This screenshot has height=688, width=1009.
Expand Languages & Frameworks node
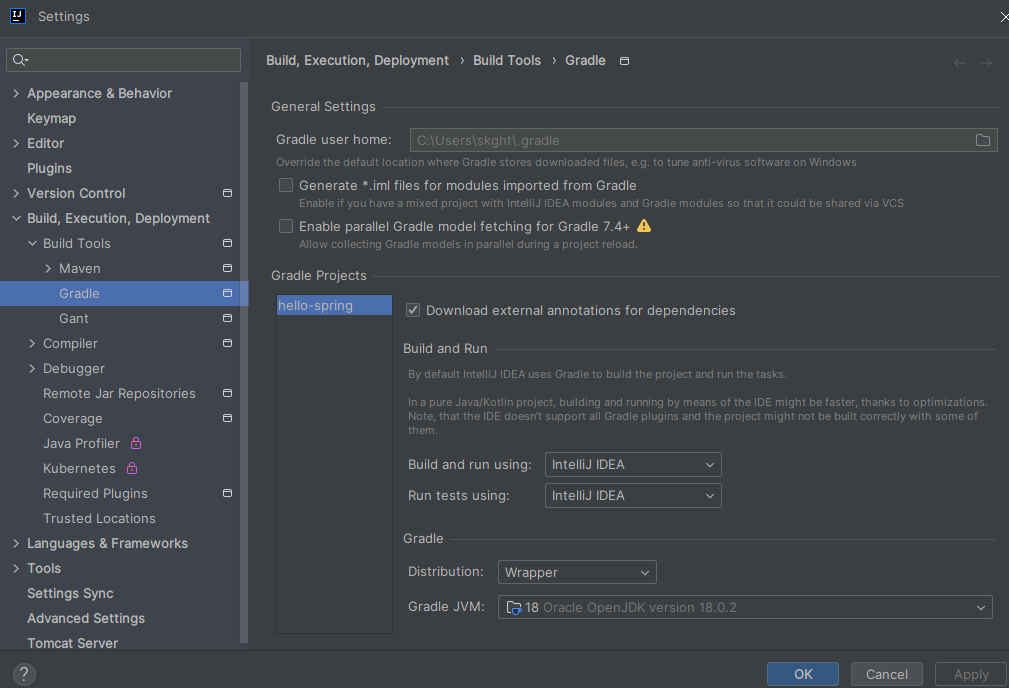click(x=16, y=543)
